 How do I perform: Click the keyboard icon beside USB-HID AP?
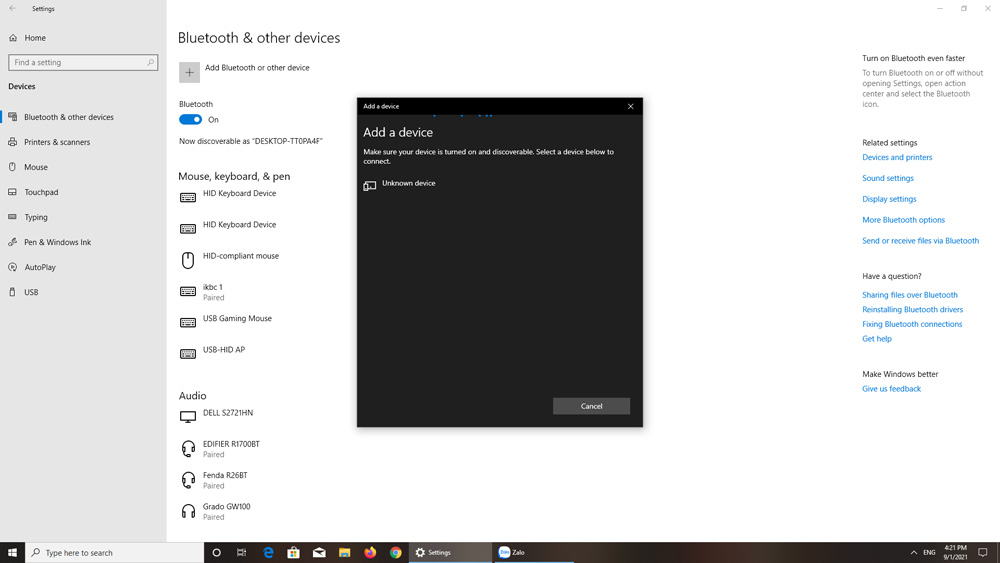click(188, 354)
